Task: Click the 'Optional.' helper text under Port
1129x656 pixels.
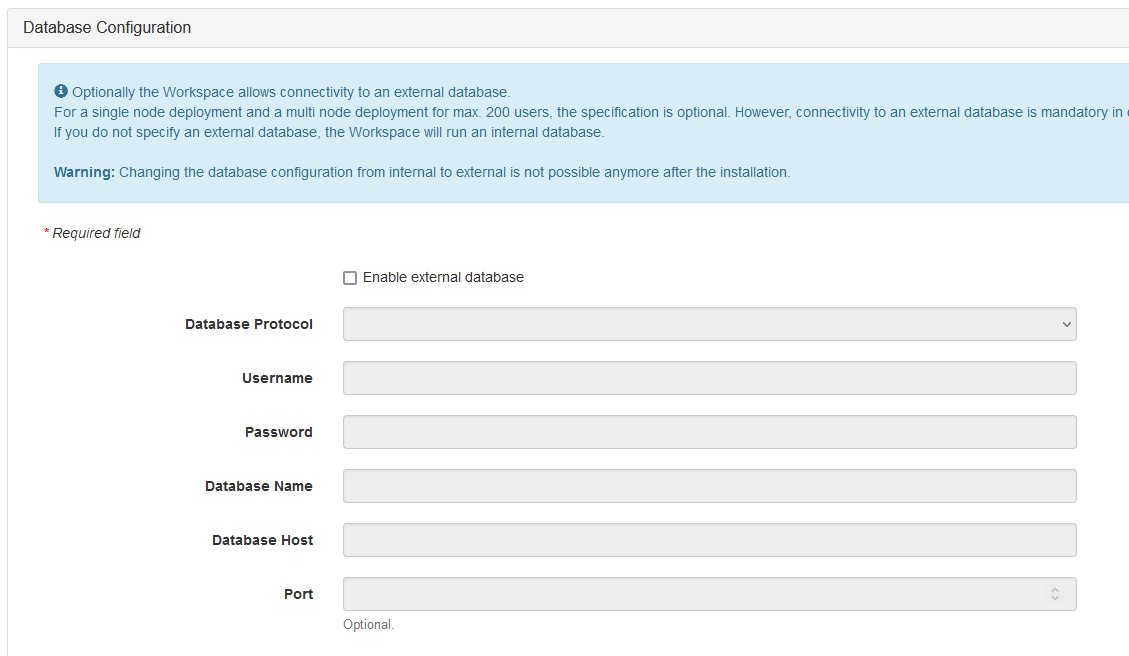Action: point(369,624)
